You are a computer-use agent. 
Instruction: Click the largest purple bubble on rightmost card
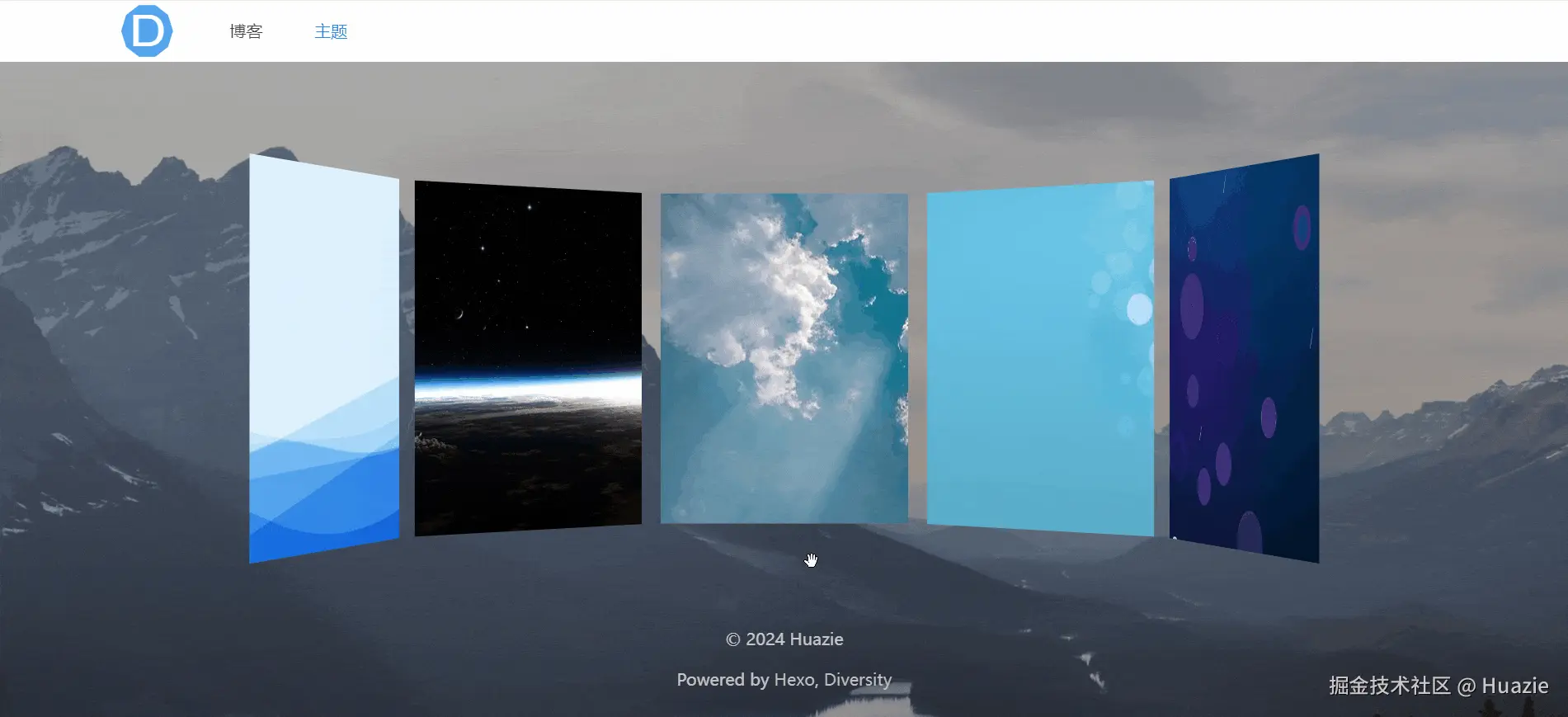click(x=1191, y=305)
